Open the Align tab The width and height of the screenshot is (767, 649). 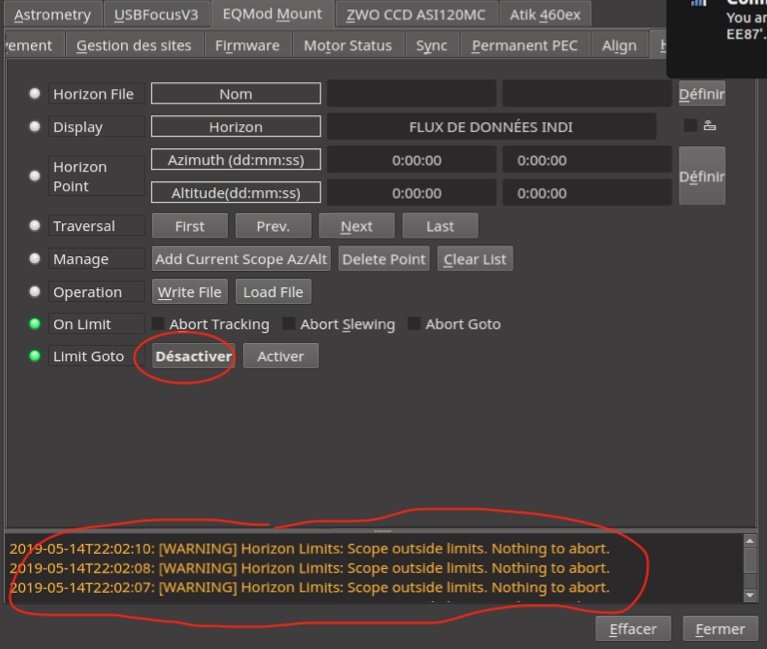(x=619, y=45)
